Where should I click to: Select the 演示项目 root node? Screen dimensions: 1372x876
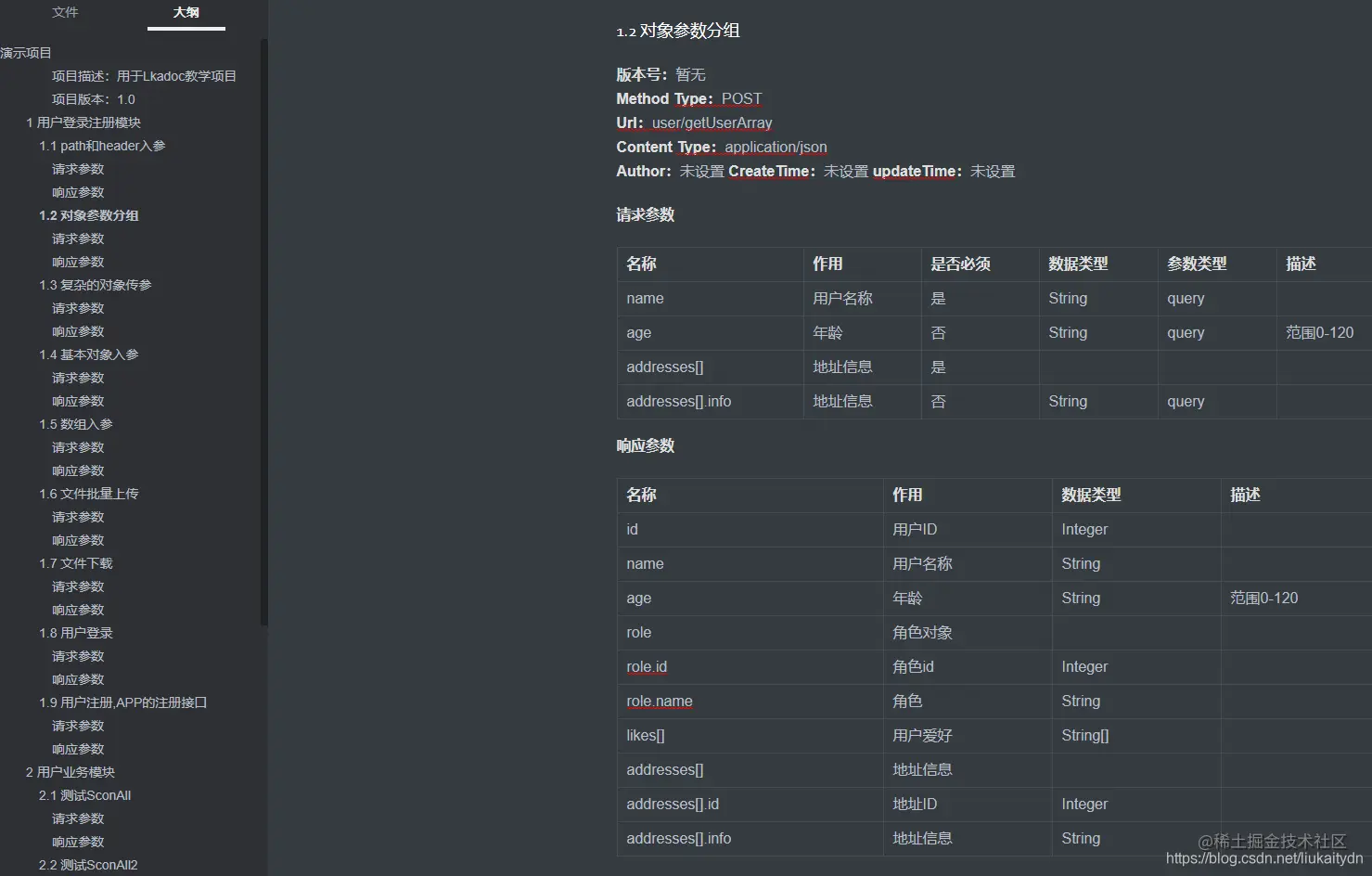click(x=27, y=52)
